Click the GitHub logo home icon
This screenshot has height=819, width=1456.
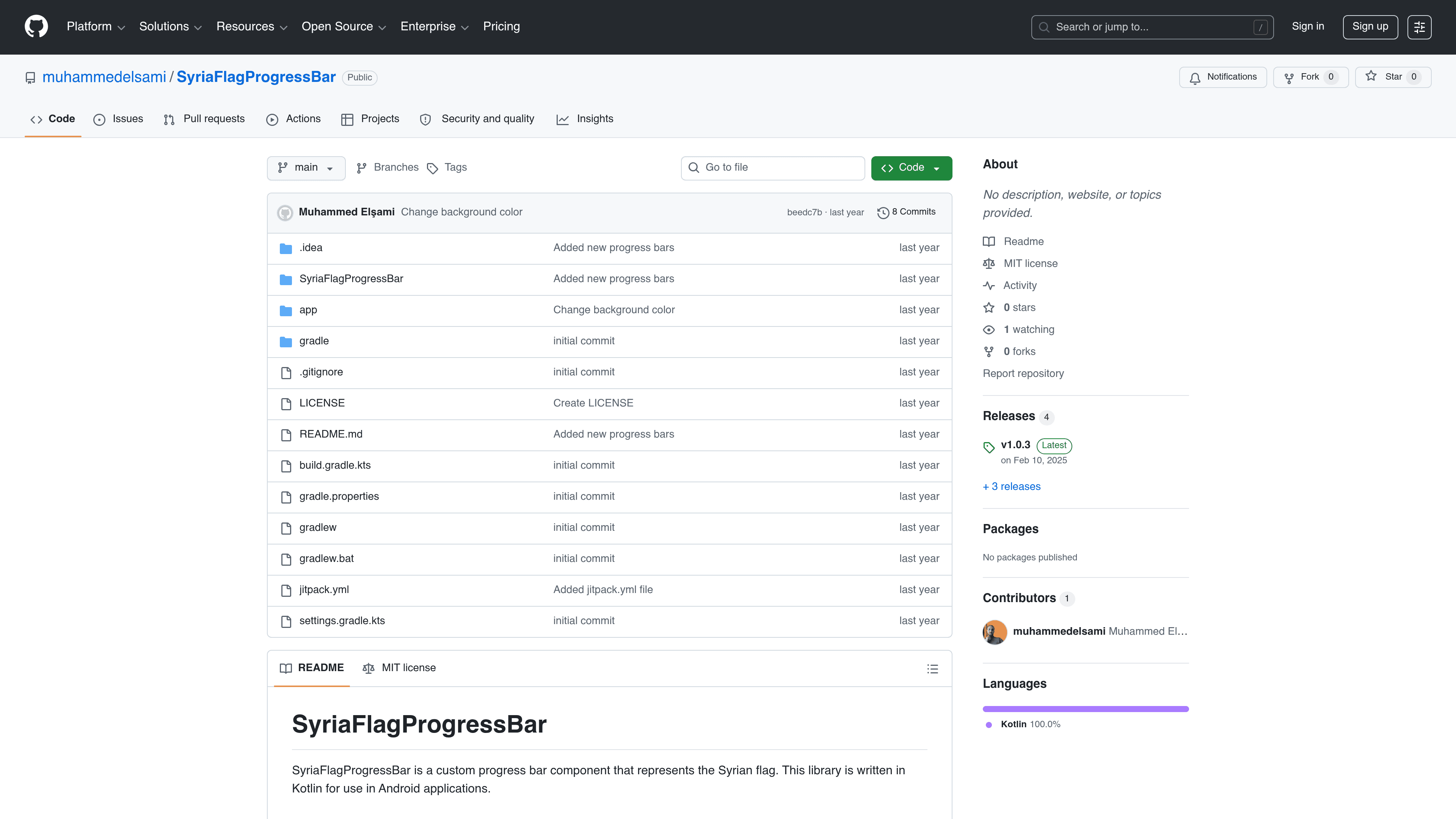[36, 27]
